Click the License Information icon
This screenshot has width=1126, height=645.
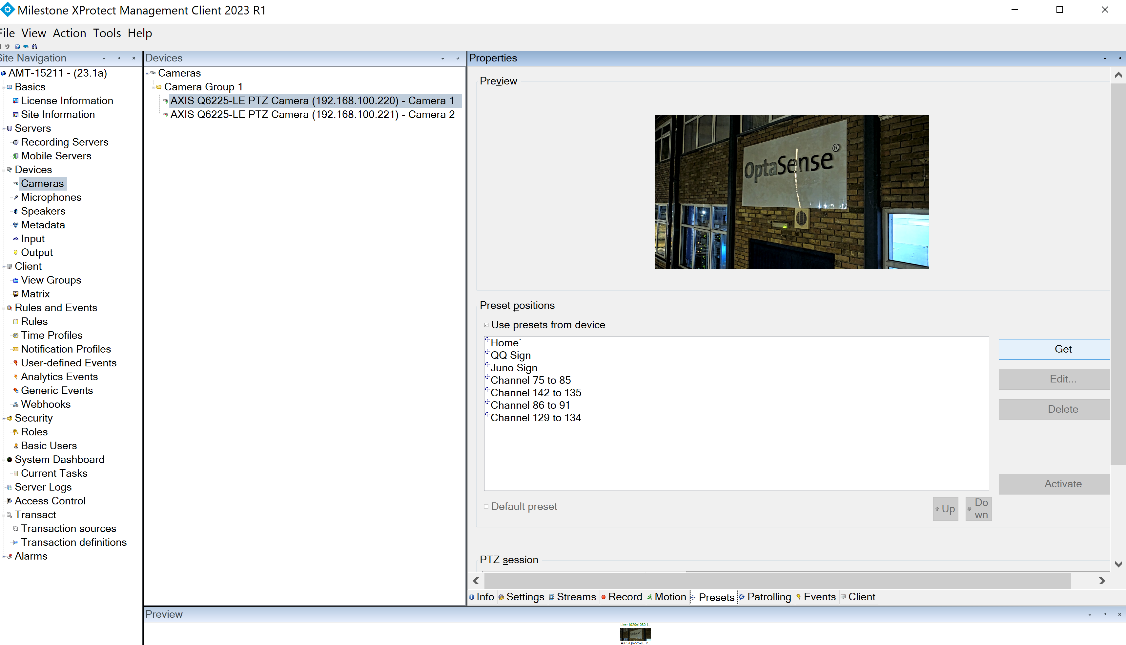coord(15,101)
